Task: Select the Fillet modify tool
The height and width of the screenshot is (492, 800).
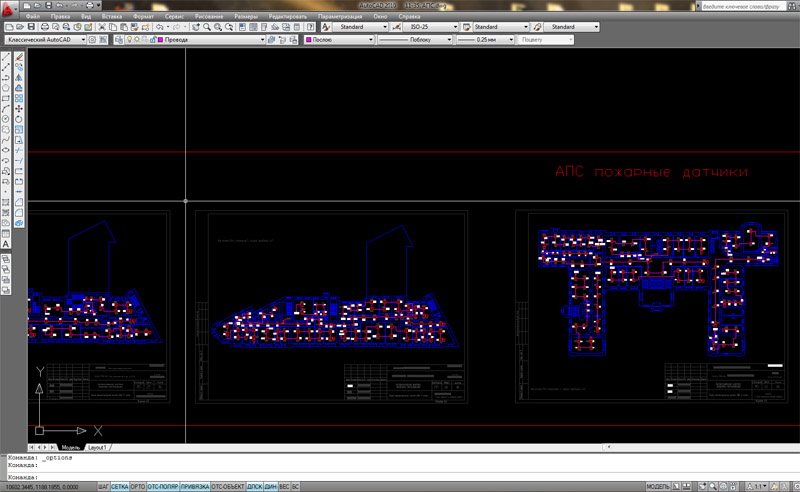Action: pos(19,213)
